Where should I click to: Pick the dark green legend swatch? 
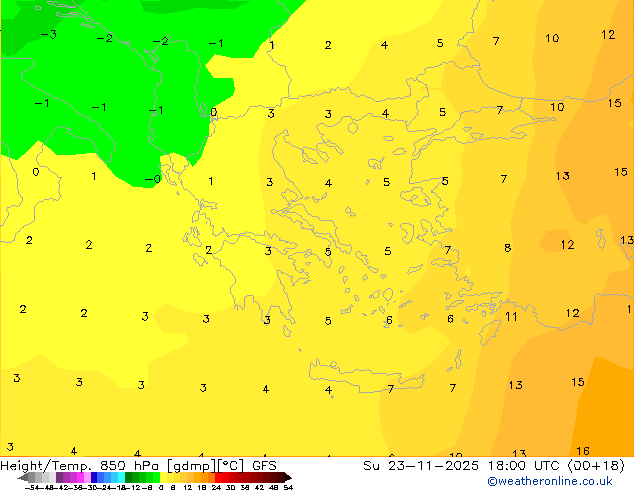pyautogui.click(x=129, y=477)
